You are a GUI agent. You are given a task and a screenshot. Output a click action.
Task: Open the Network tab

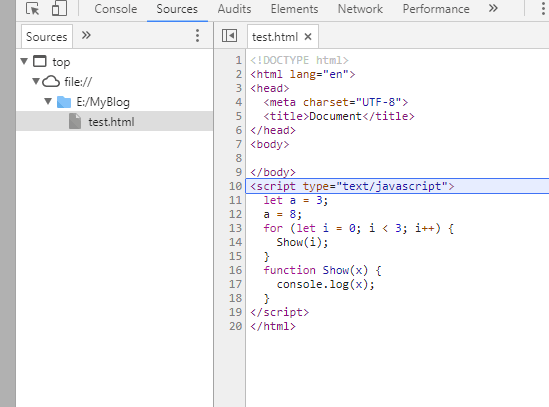[x=360, y=9]
